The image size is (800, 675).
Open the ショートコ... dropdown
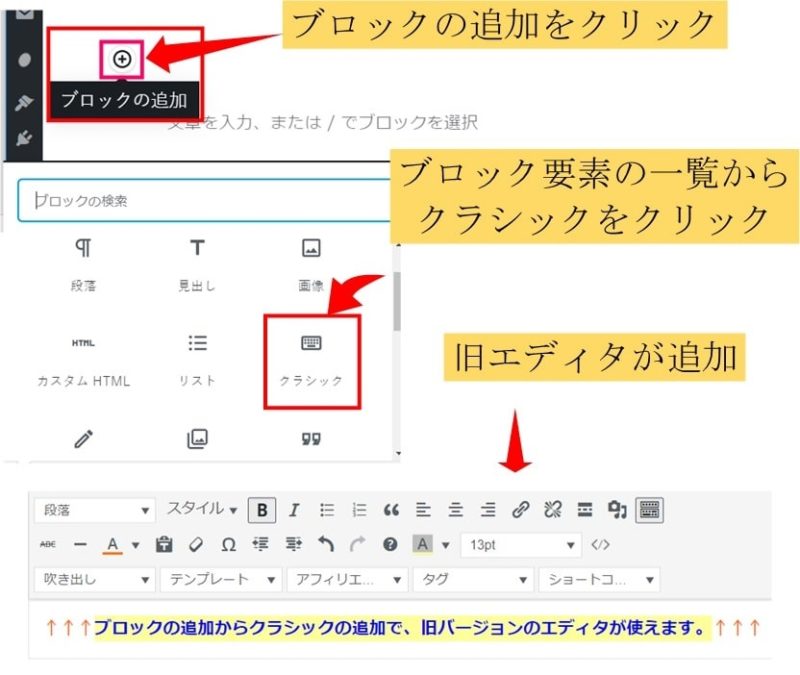[x=599, y=580]
